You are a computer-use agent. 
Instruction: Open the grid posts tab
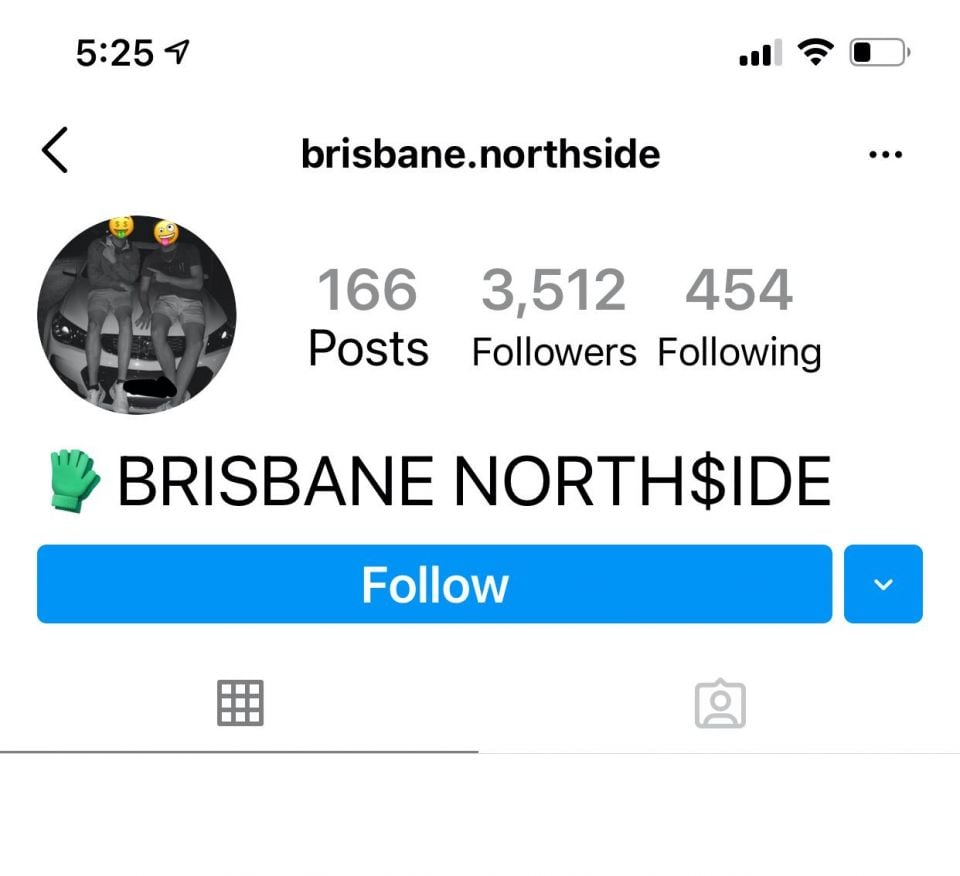coord(240,703)
